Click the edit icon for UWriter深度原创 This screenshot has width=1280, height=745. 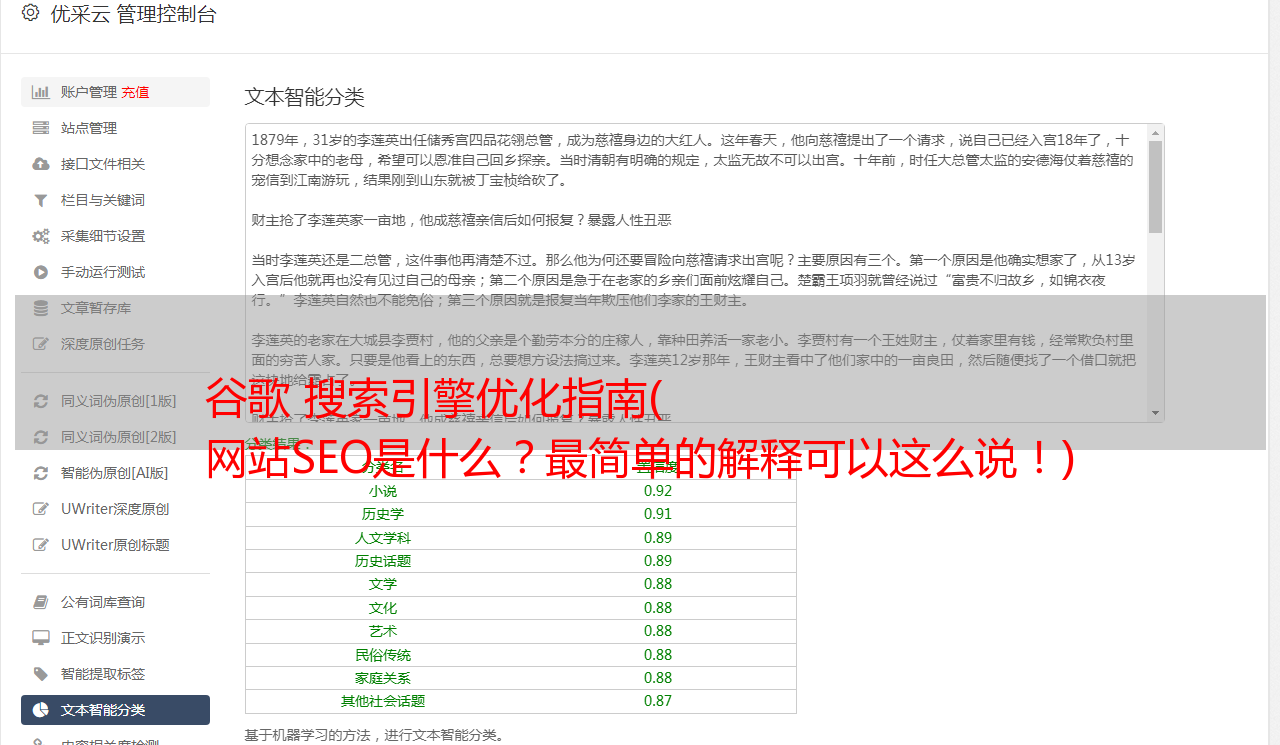41,509
